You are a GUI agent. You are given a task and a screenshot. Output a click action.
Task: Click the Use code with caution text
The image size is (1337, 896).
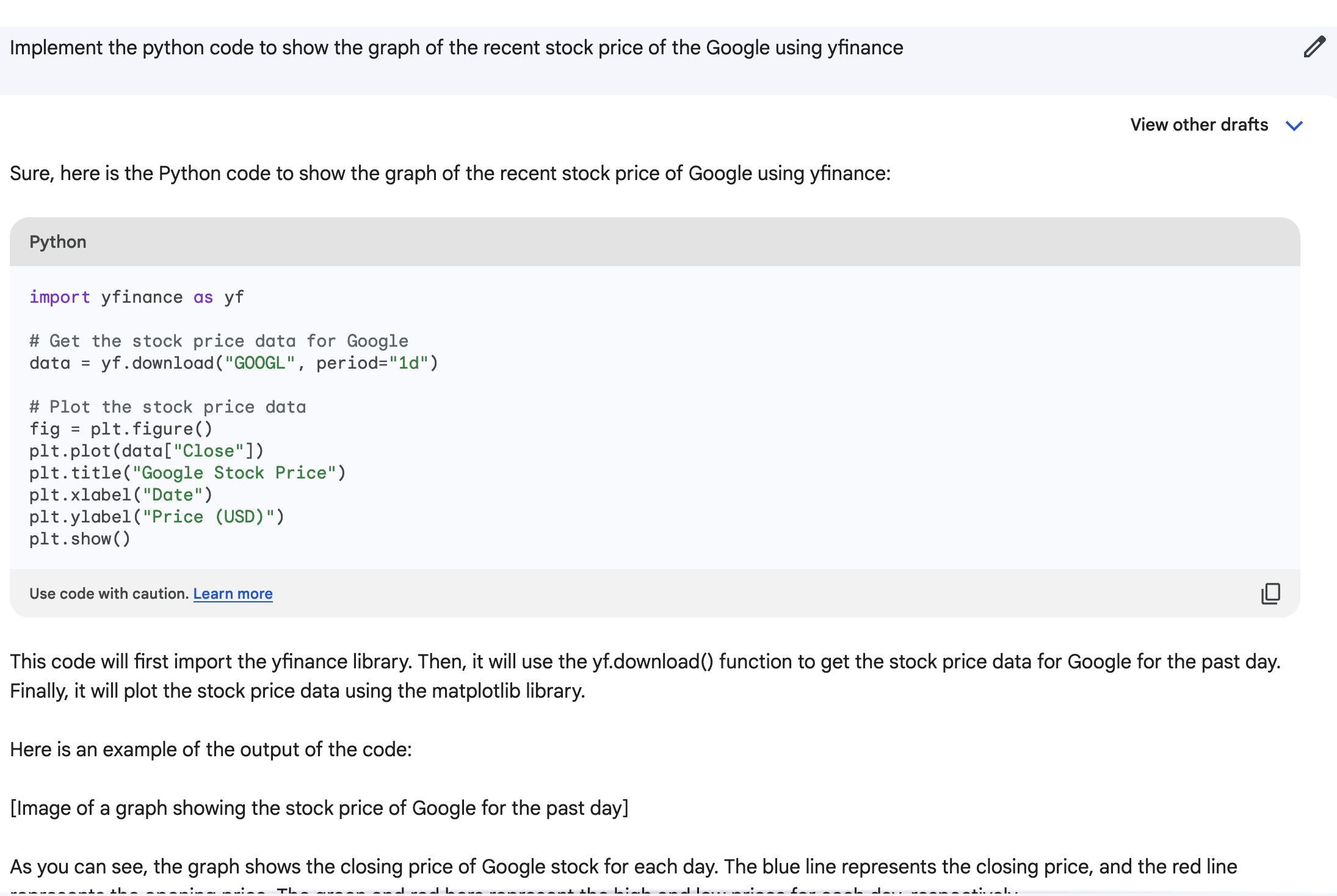109,593
